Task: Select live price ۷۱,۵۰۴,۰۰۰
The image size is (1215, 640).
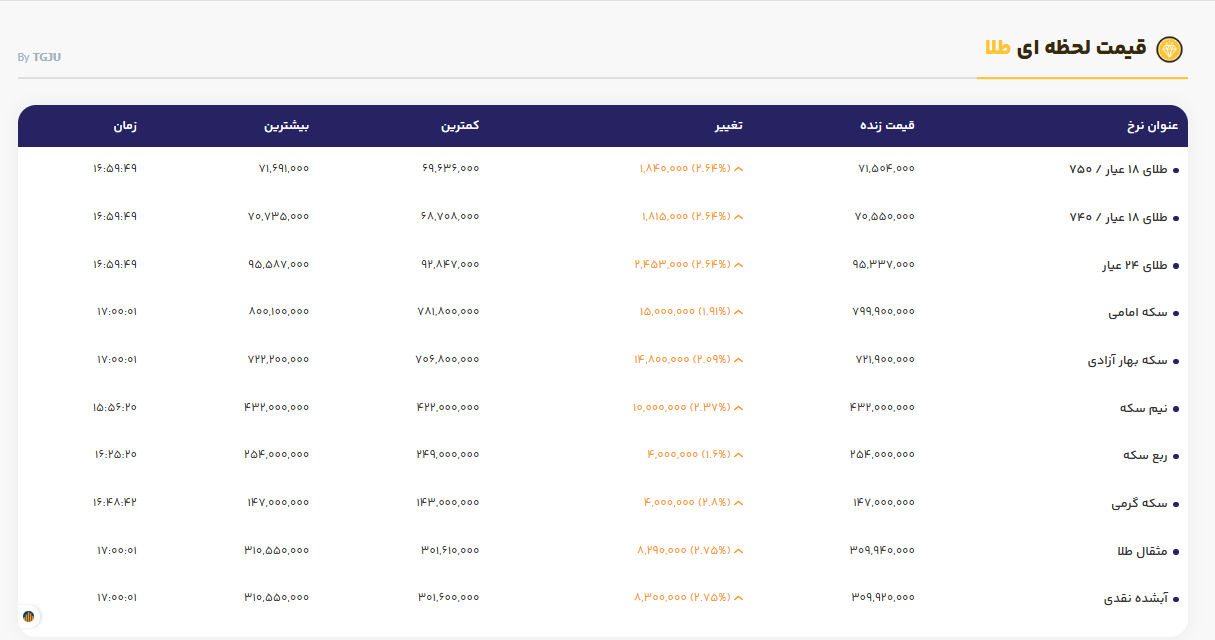Action: point(886,169)
